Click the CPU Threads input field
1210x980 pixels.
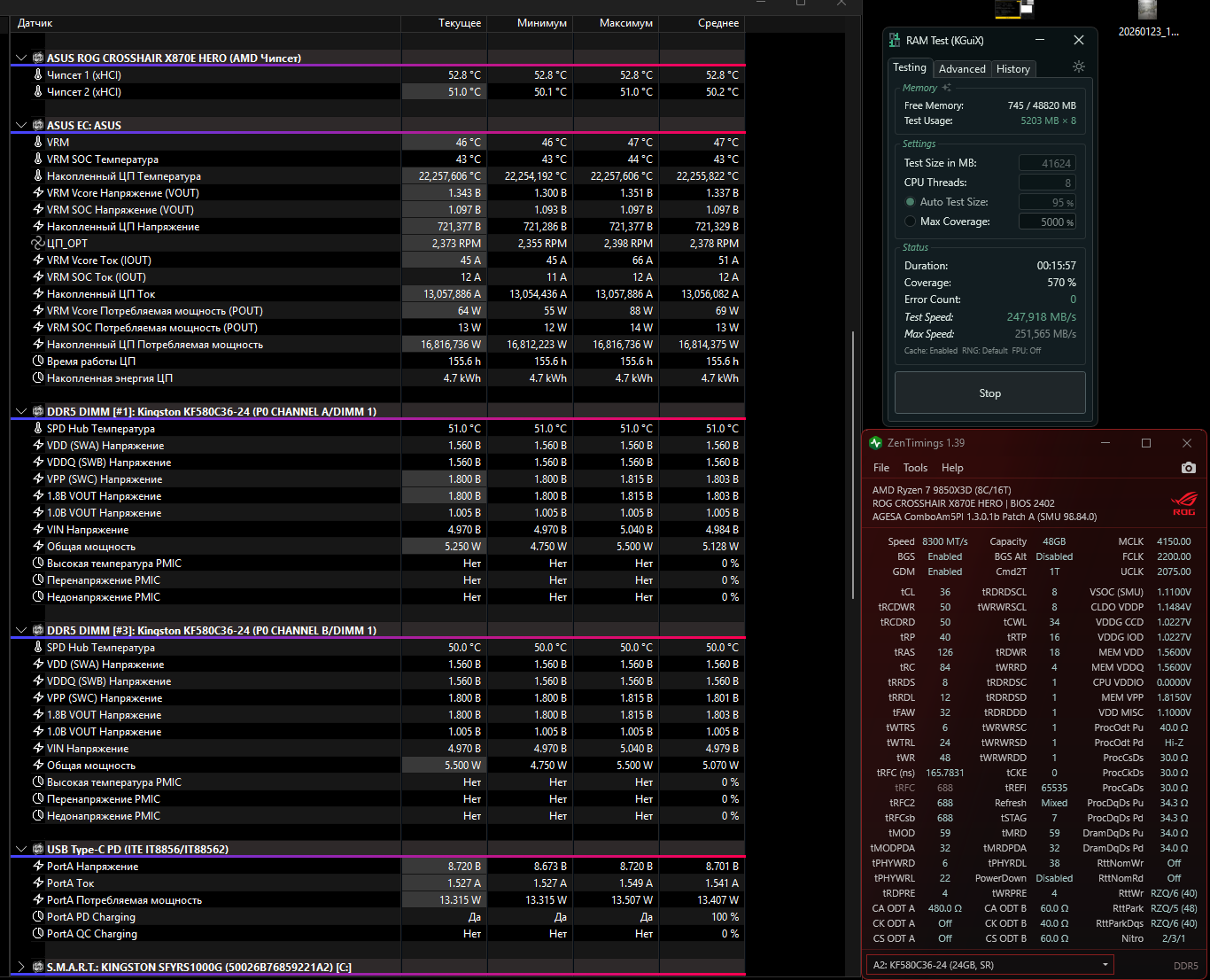1047,183
